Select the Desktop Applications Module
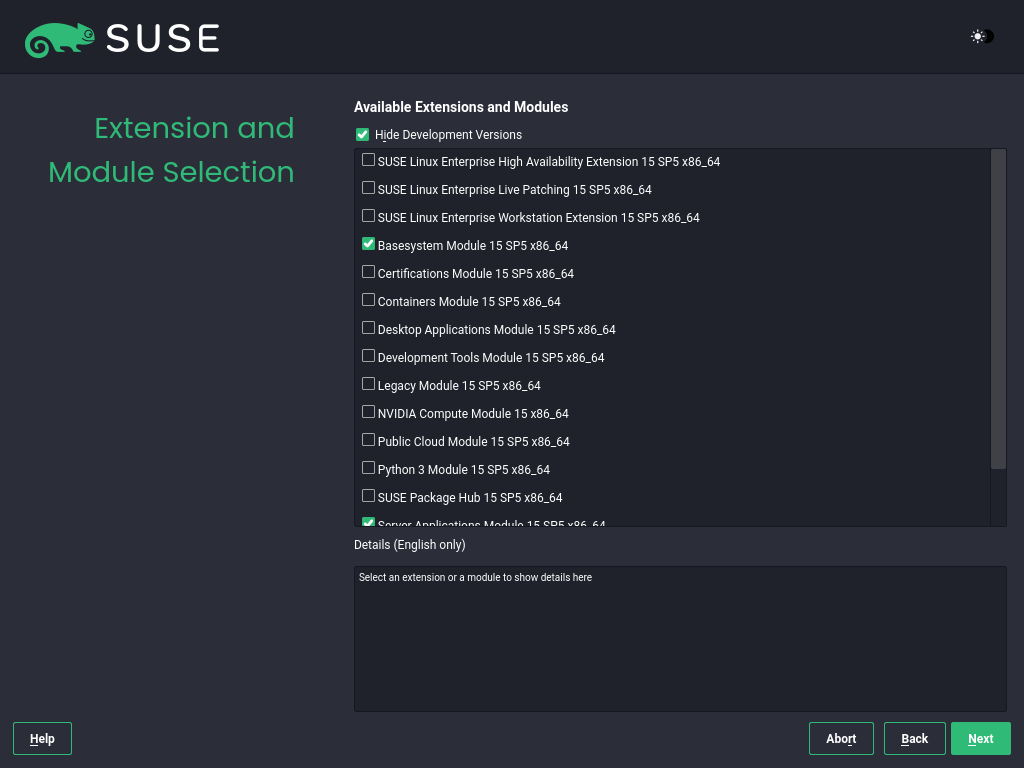This screenshot has width=1024, height=768. pyautogui.click(x=368, y=327)
